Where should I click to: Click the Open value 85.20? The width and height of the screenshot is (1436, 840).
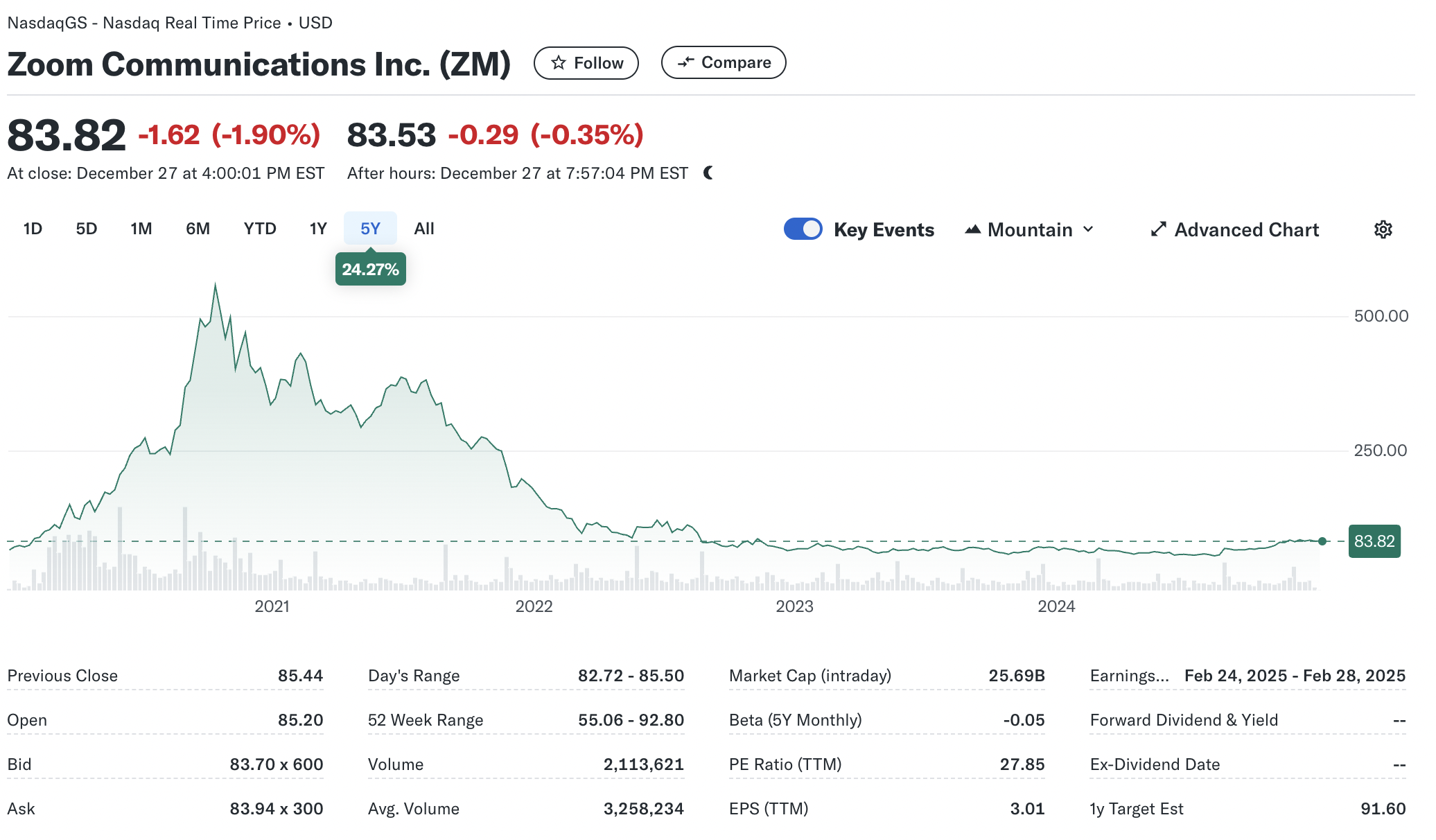[x=301, y=720]
